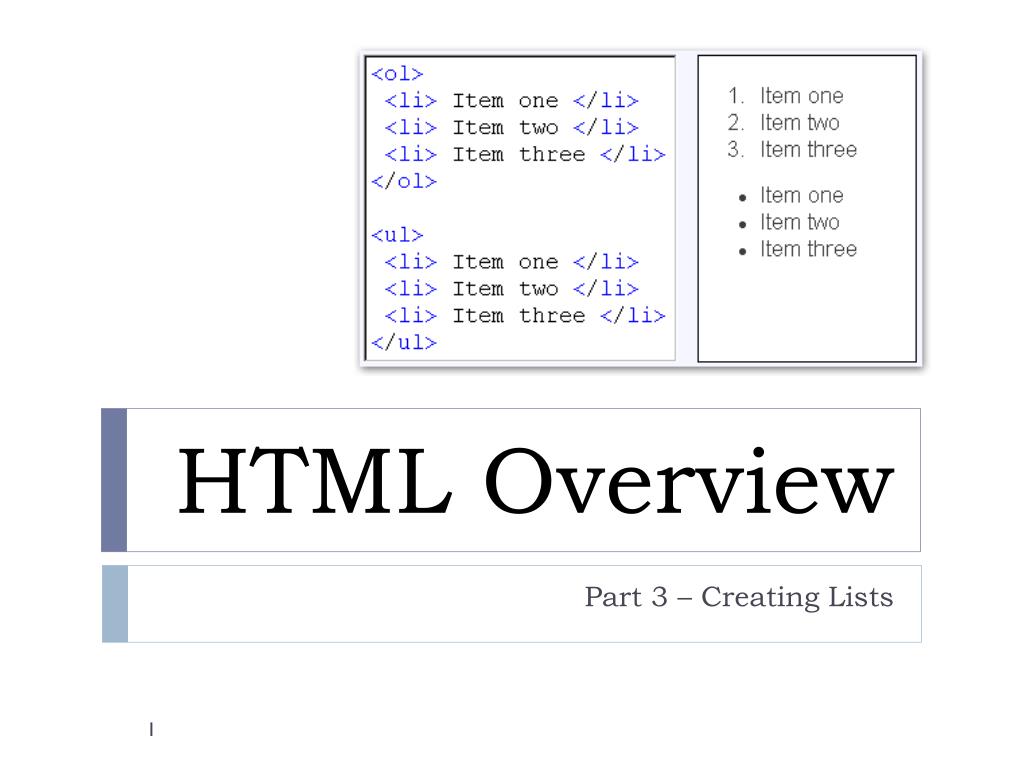Click the opening <ul> tag in code
1024x768 pixels.
click(397, 234)
